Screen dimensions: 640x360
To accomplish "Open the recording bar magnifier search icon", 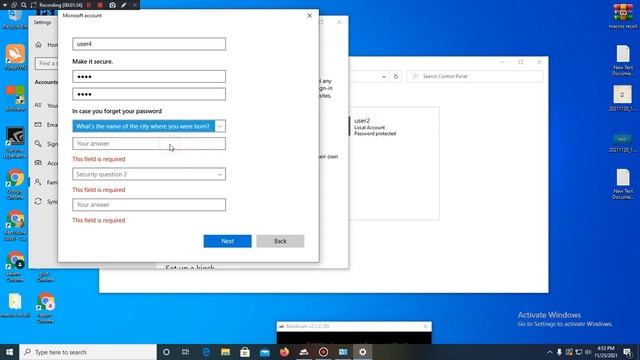I will (x=24, y=5).
